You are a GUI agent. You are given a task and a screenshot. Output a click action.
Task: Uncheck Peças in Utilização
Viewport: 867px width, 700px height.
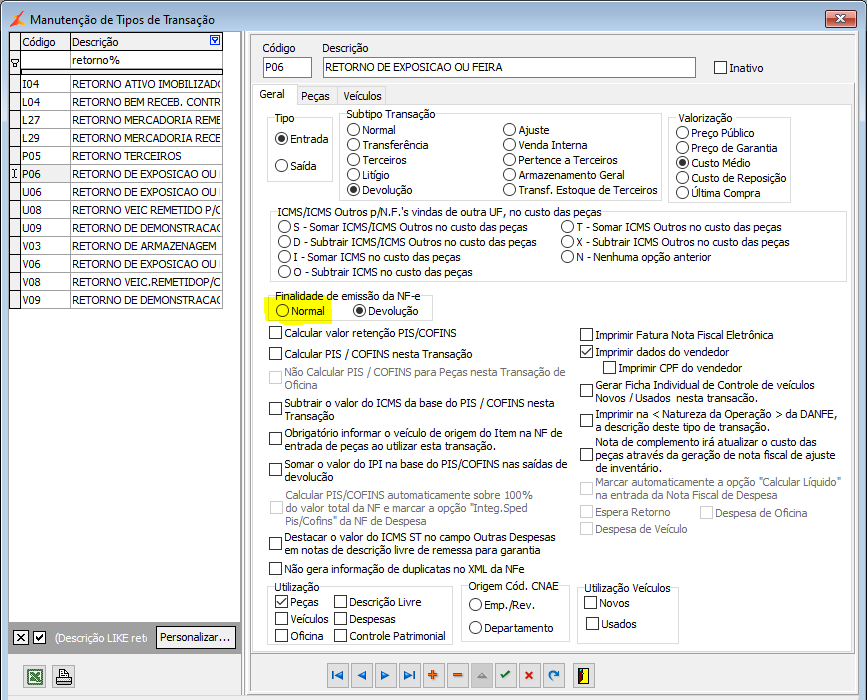tap(281, 602)
